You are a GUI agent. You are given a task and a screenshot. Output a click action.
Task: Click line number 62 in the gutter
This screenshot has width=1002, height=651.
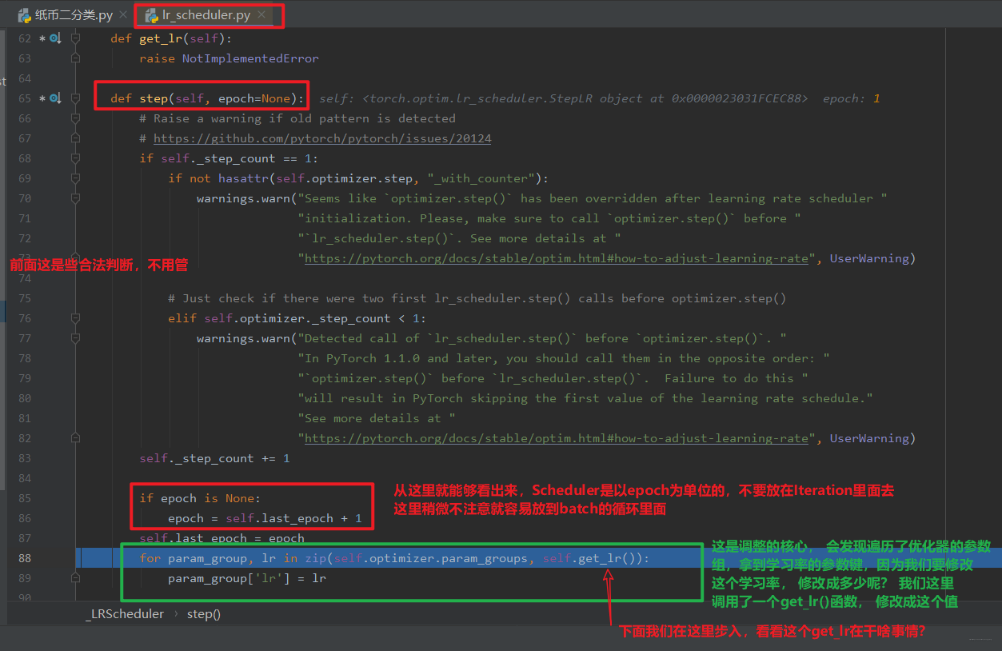pyautogui.click(x=24, y=38)
